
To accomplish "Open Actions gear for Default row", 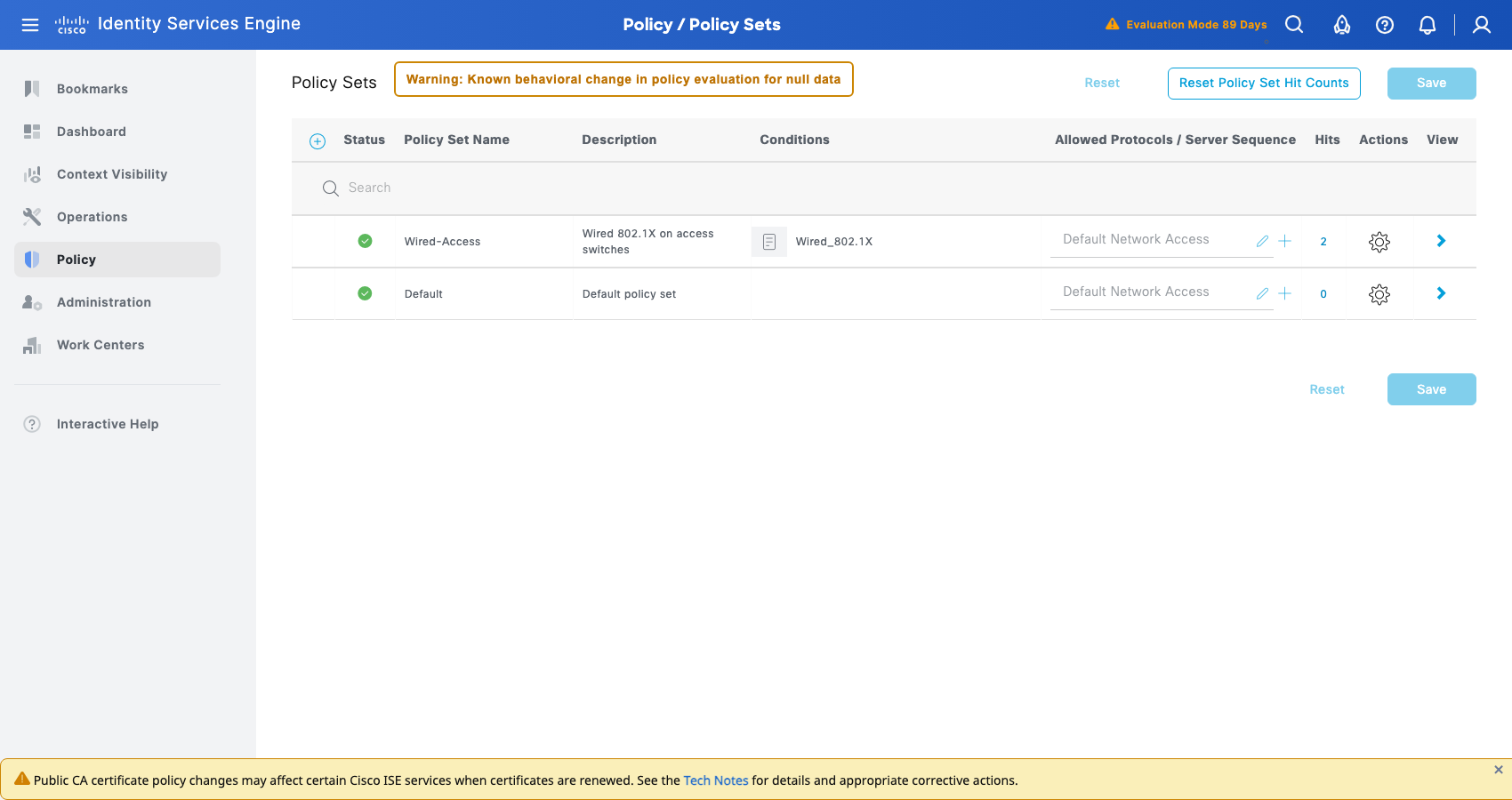I will (1379, 294).
